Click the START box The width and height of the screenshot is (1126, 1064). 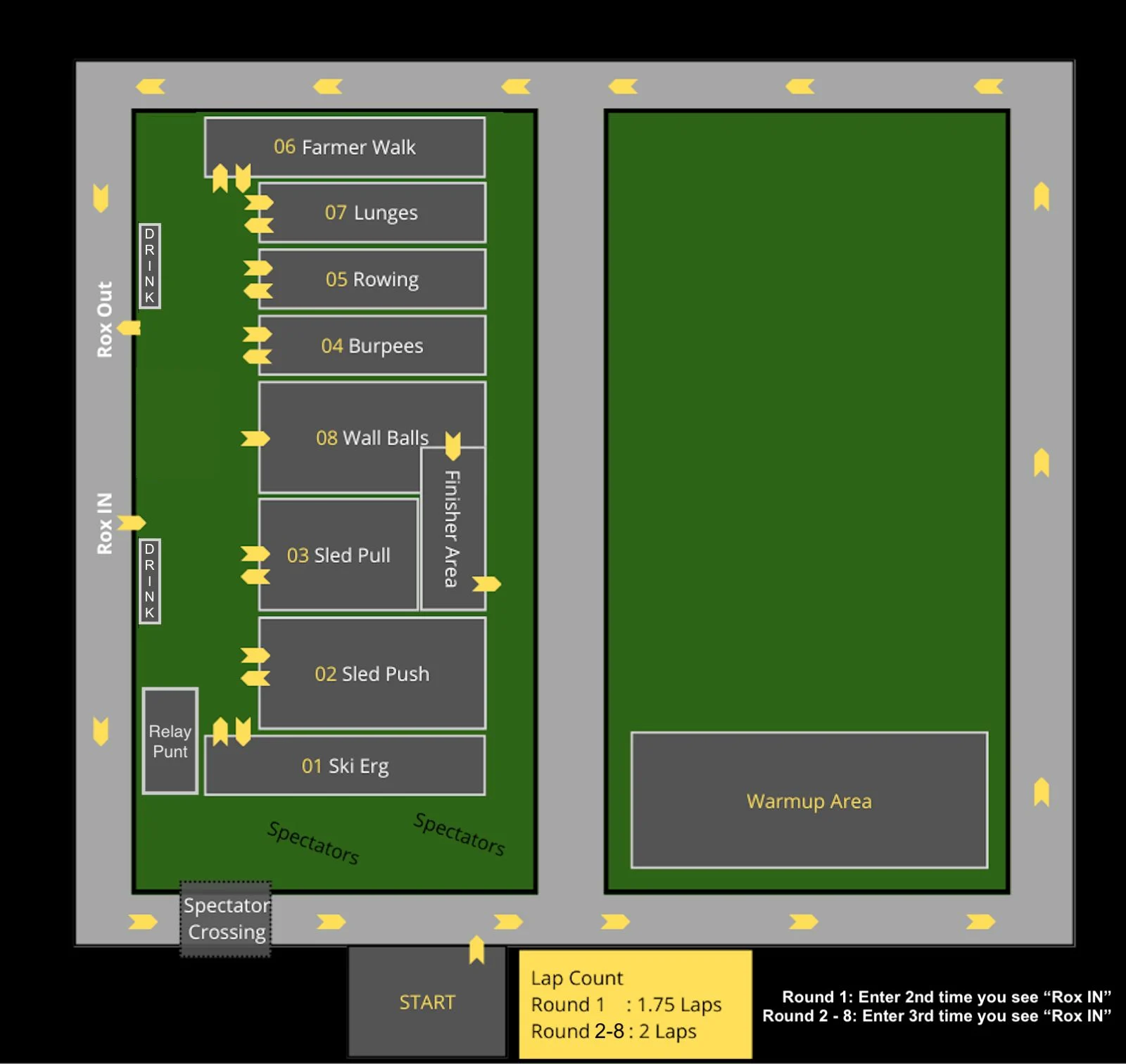click(427, 1001)
